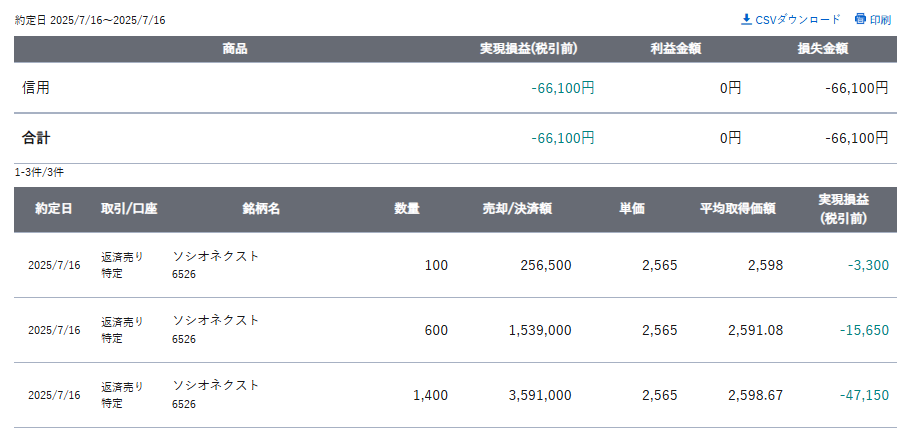Click the 取引/口座 column header
The height and width of the screenshot is (433, 918).
point(129,209)
